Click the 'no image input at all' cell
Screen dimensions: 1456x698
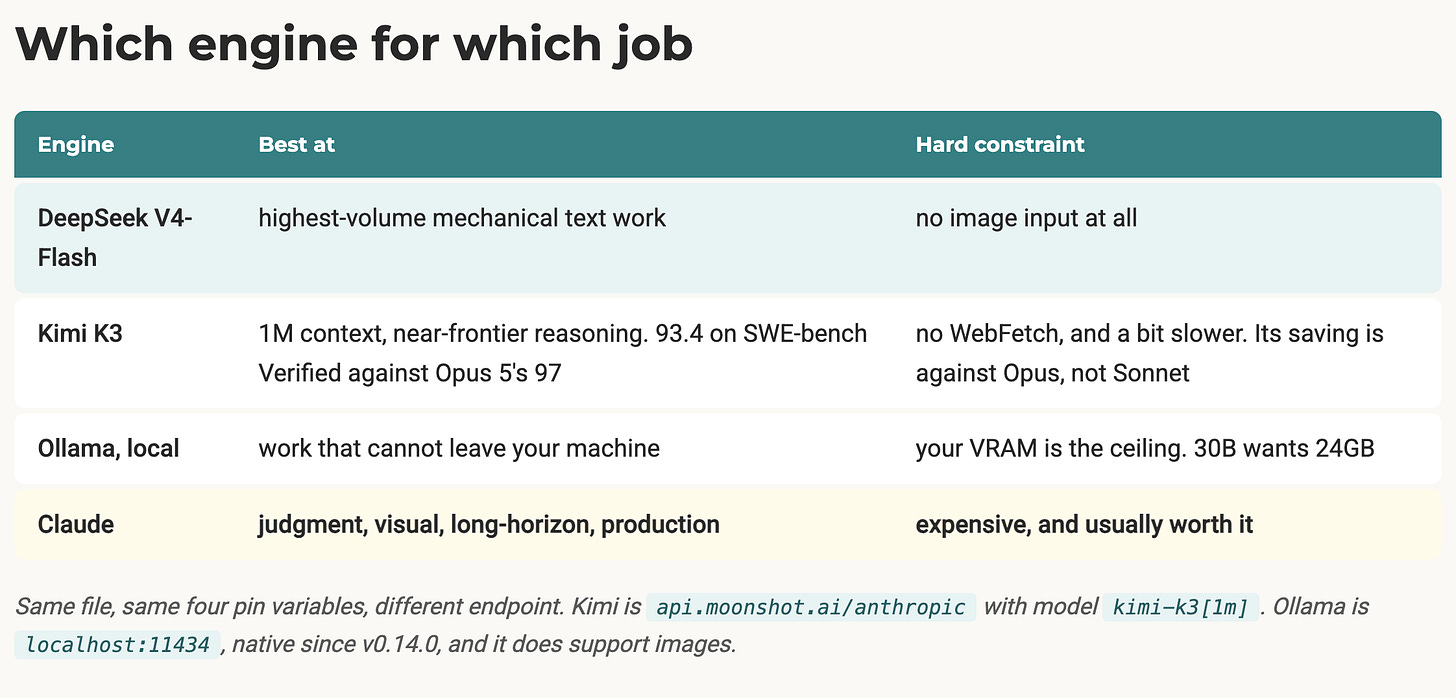pos(1026,218)
